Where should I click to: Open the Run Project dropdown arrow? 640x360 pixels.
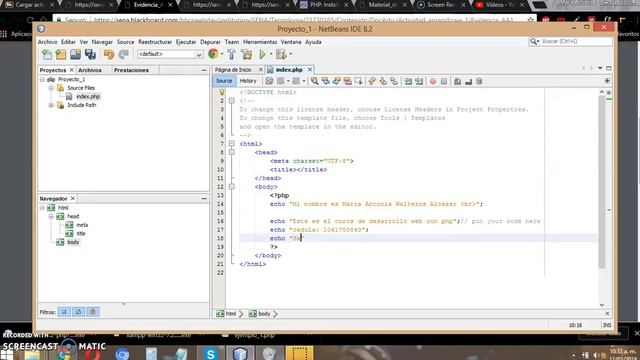pyautogui.click(x=270, y=54)
